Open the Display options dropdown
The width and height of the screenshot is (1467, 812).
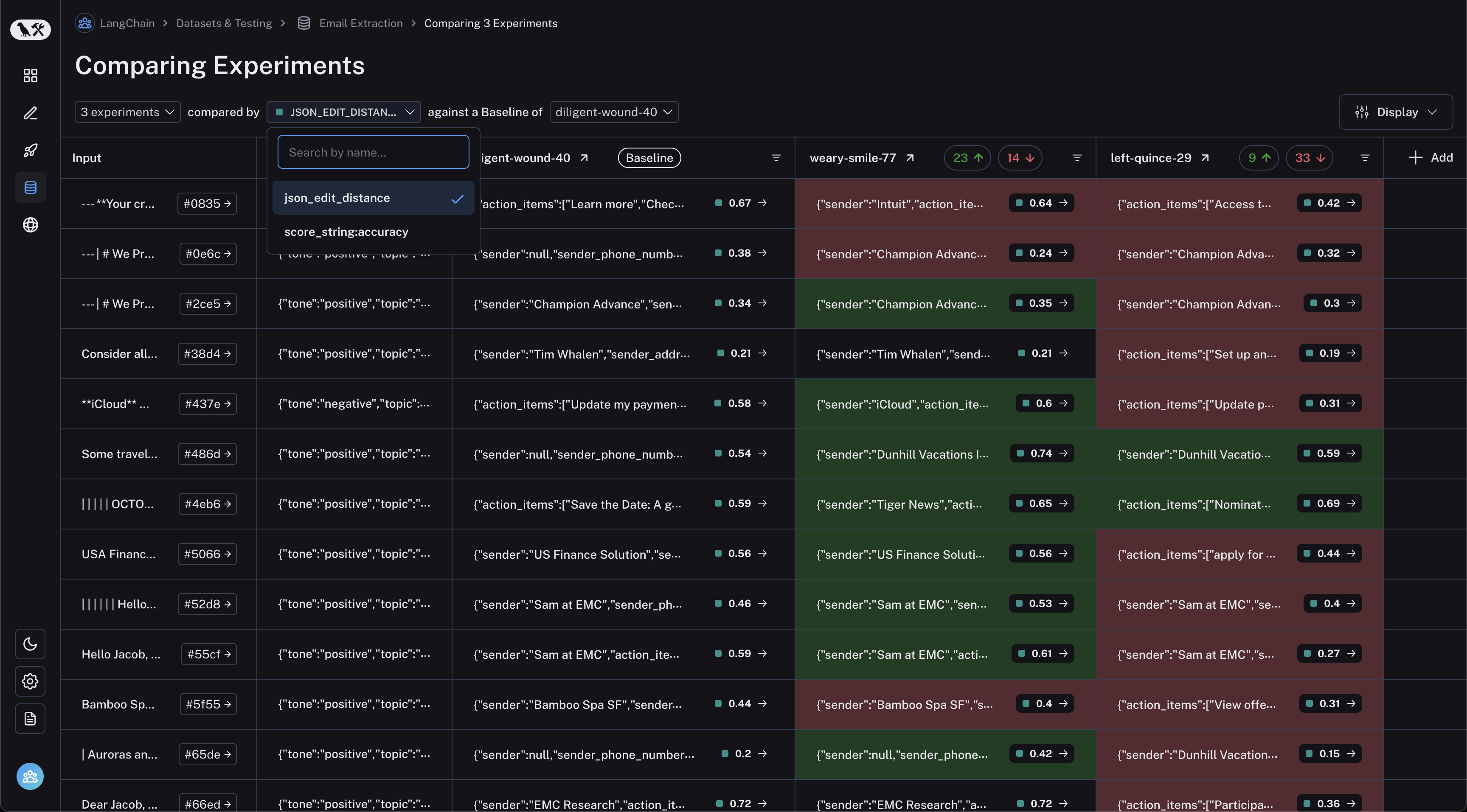coord(1395,112)
